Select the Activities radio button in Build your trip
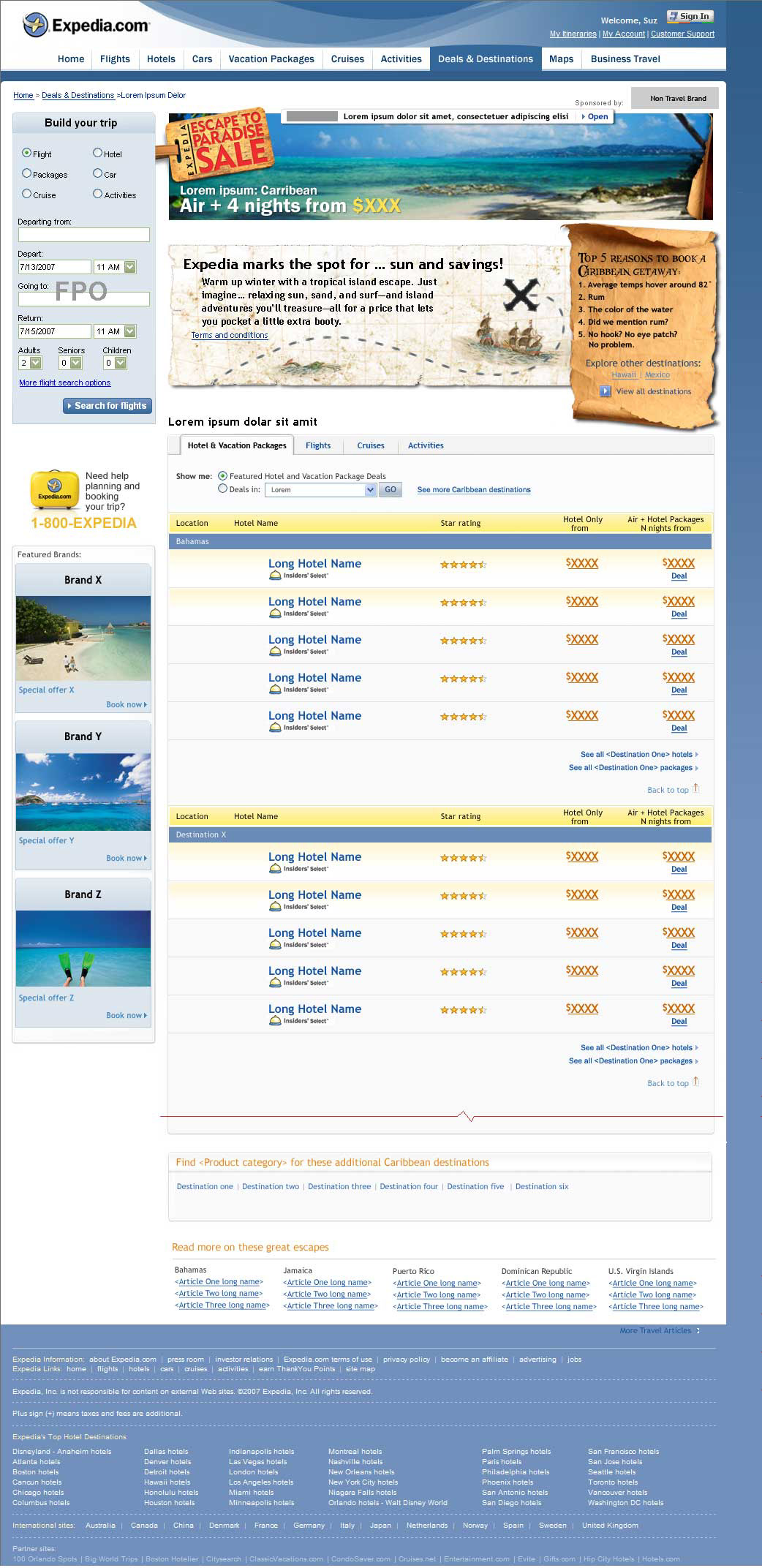Image resolution: width=762 pixels, height=1568 pixels. tap(97, 194)
